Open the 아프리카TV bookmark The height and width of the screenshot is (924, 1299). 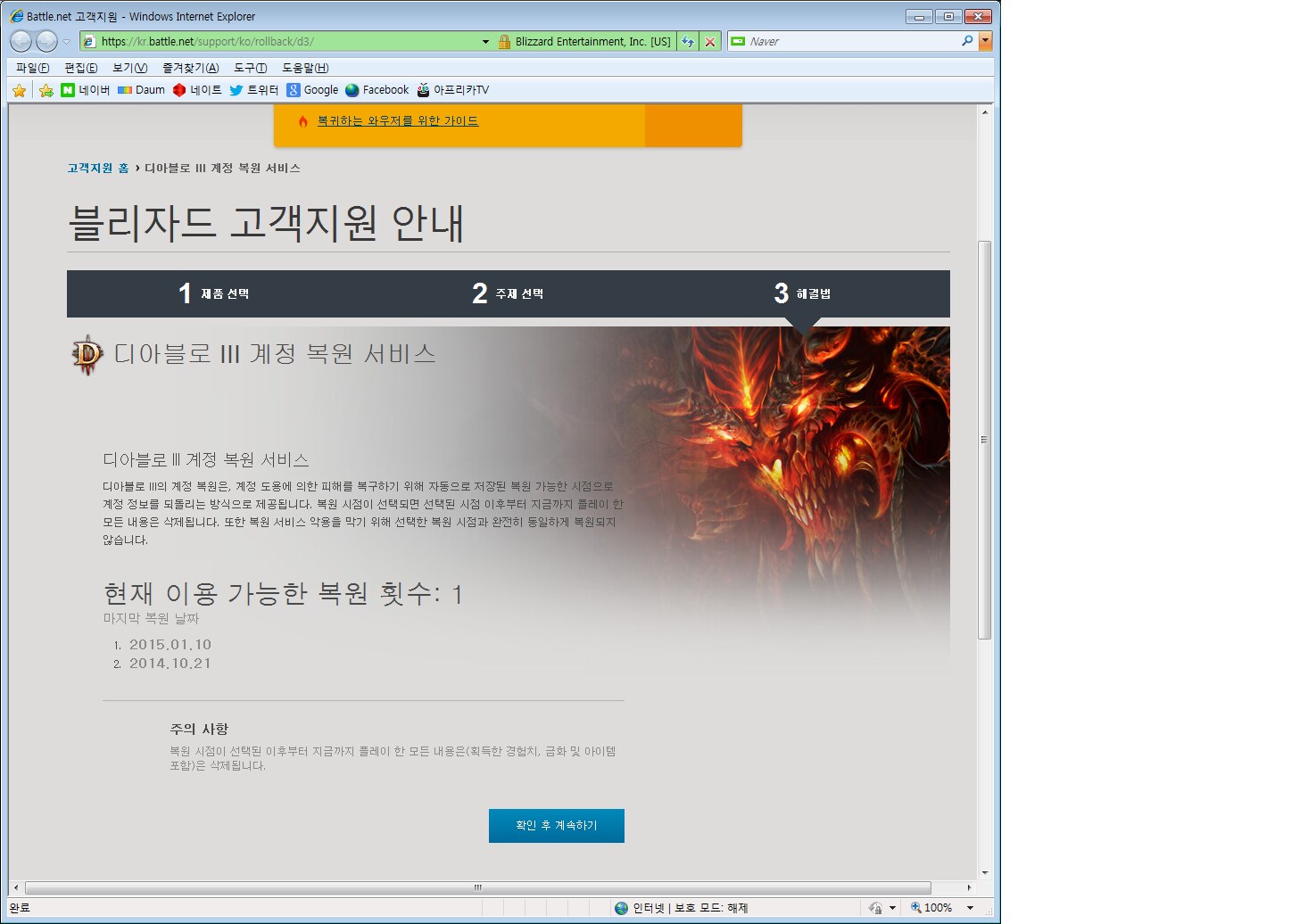point(452,90)
